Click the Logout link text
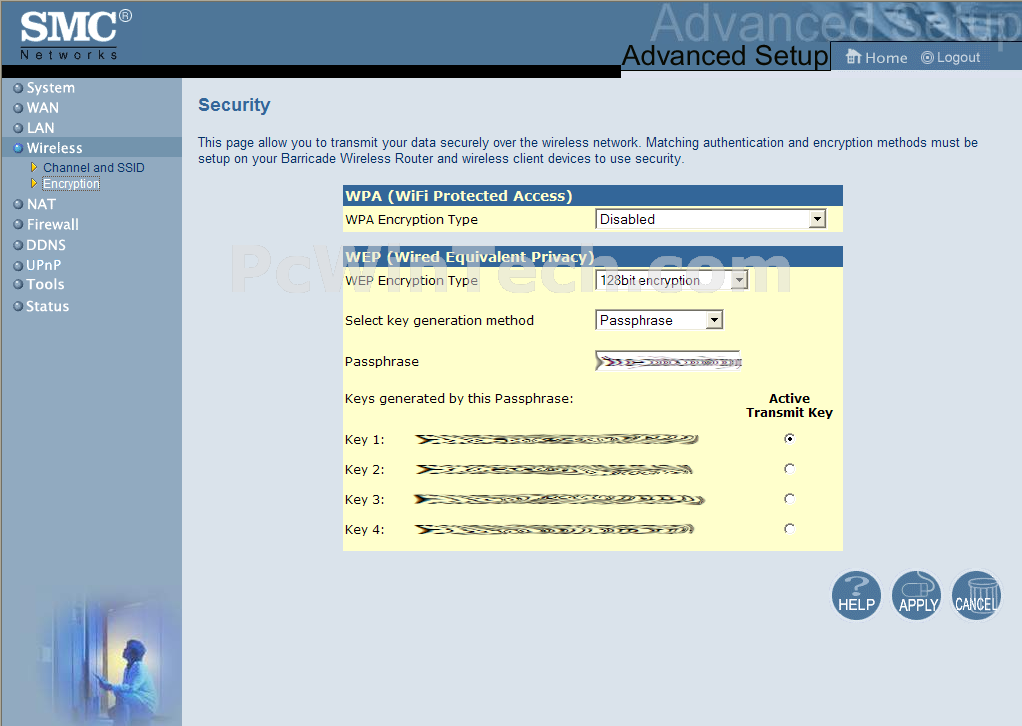The width and height of the screenshot is (1022, 726). click(958, 57)
